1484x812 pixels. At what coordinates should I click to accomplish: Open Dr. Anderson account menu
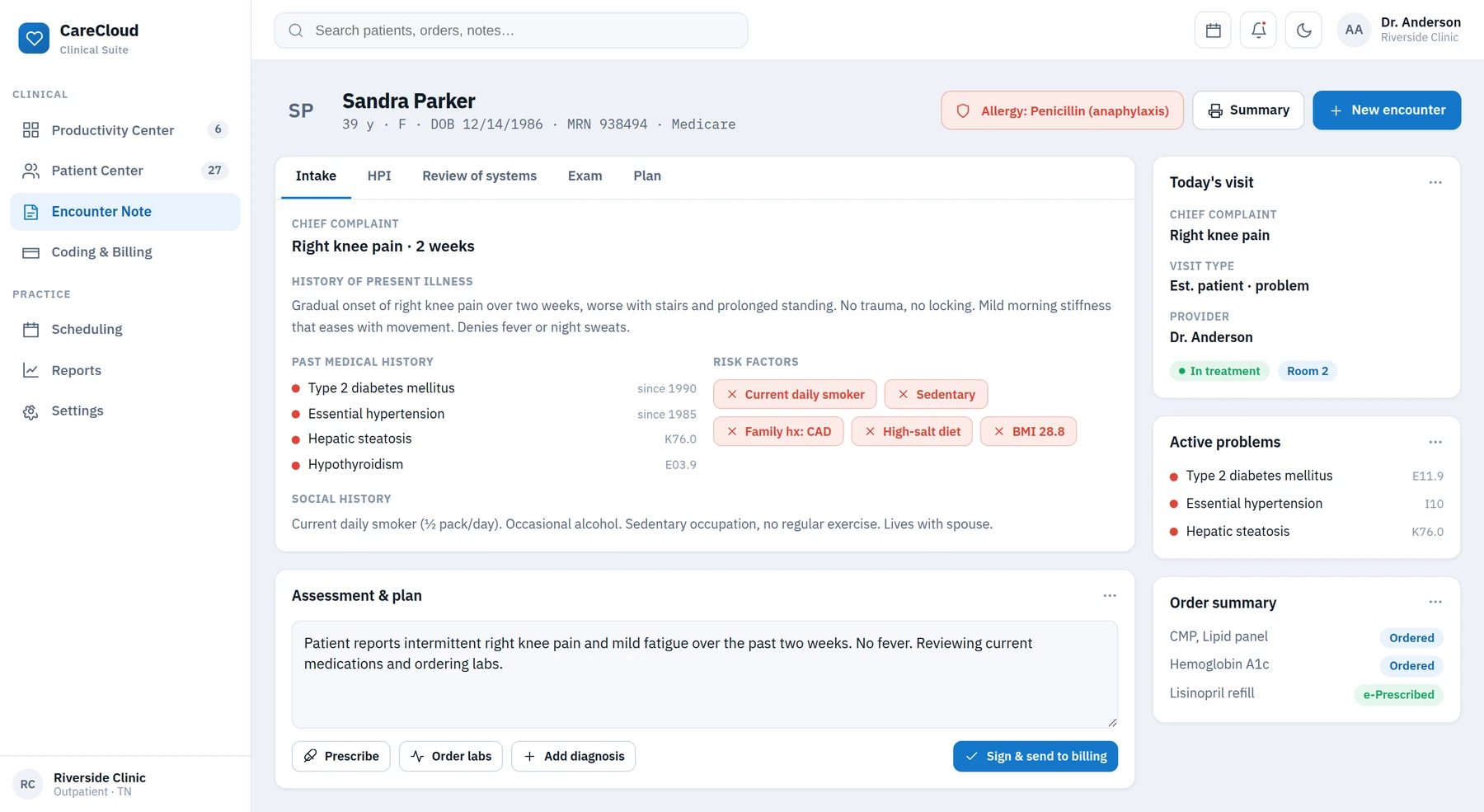[1399, 30]
